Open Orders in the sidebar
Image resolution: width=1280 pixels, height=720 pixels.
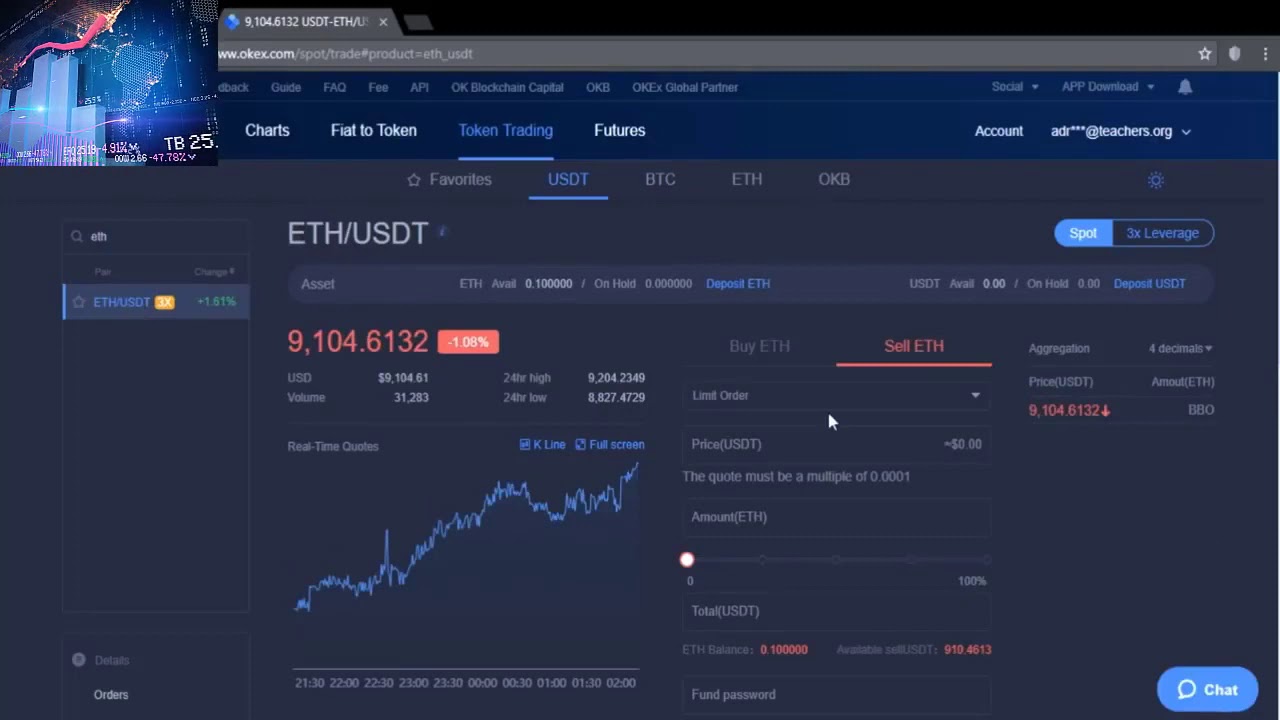coord(111,695)
